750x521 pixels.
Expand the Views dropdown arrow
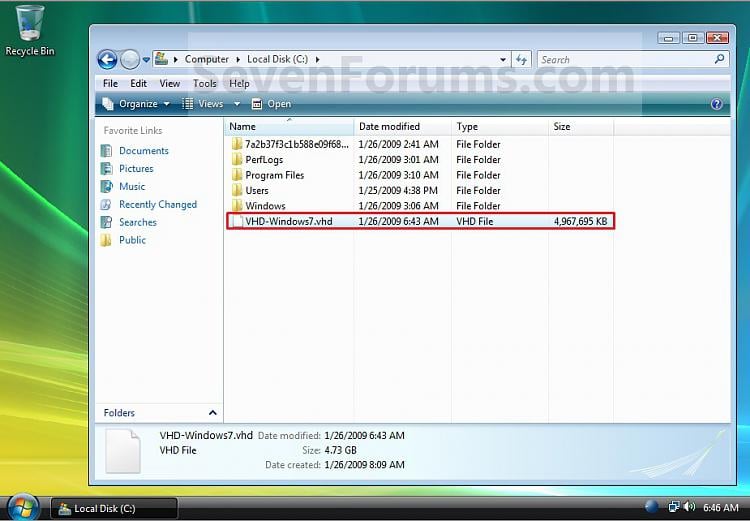coord(236,104)
